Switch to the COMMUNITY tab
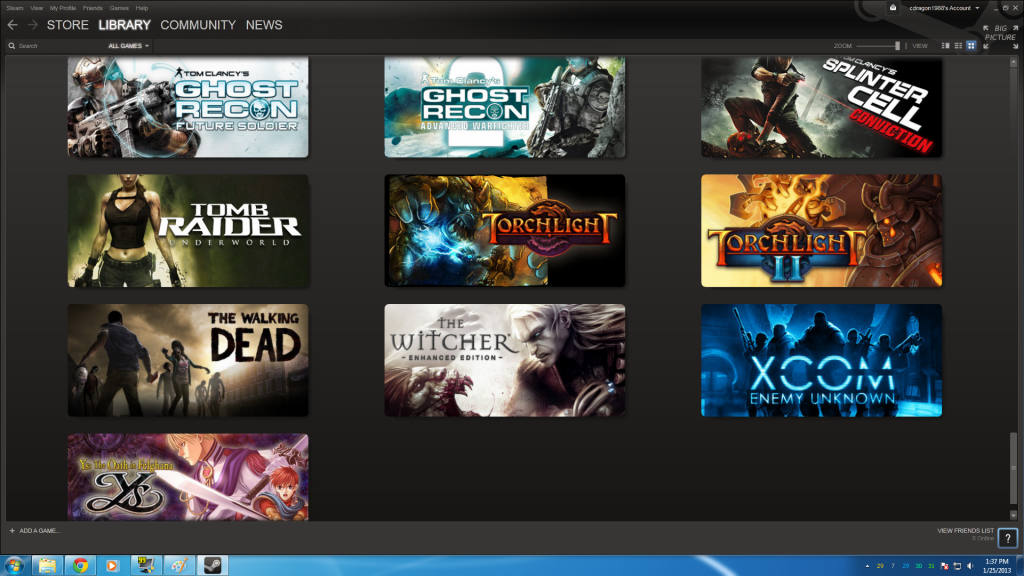 (198, 25)
